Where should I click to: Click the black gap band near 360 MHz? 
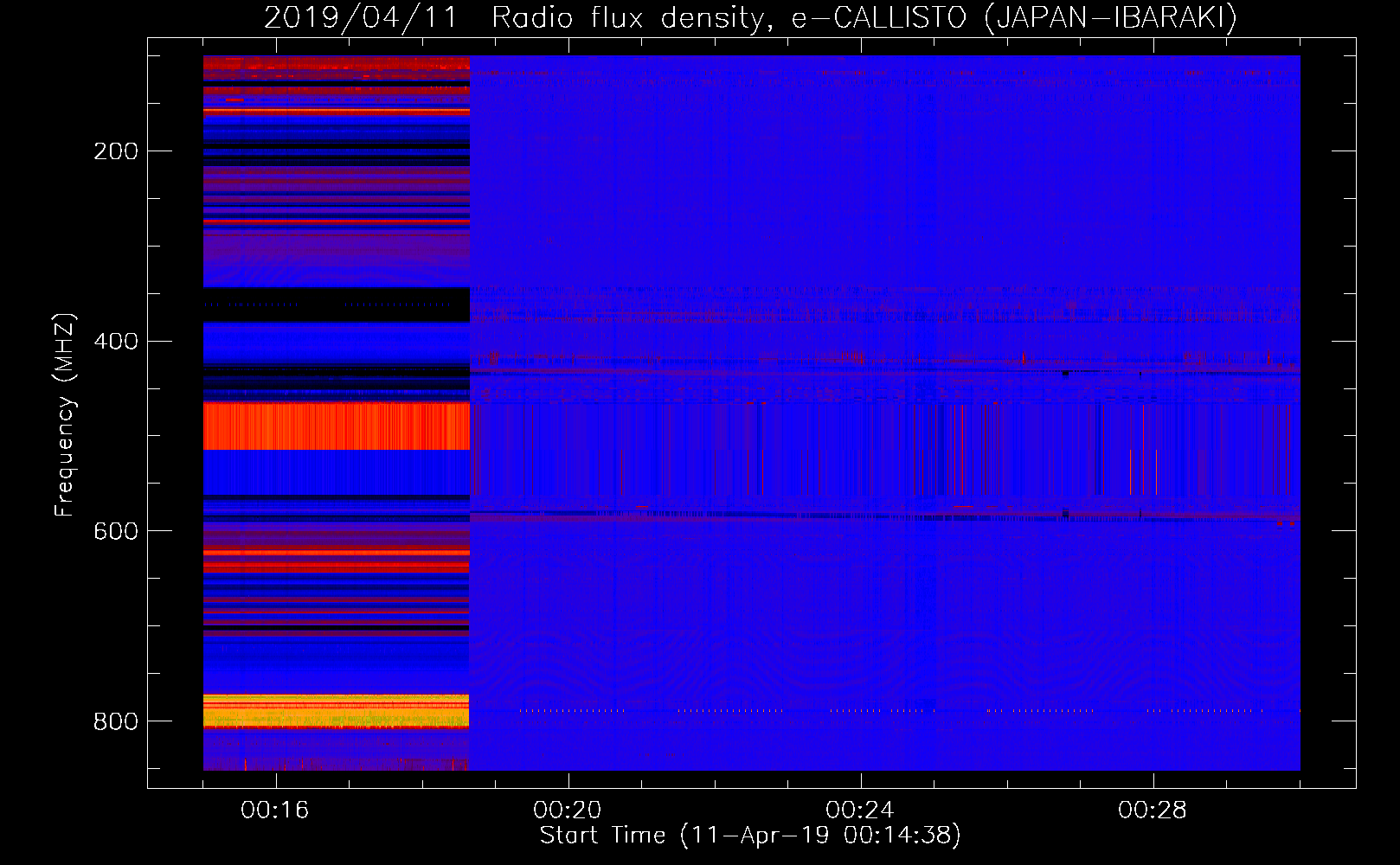(337, 304)
